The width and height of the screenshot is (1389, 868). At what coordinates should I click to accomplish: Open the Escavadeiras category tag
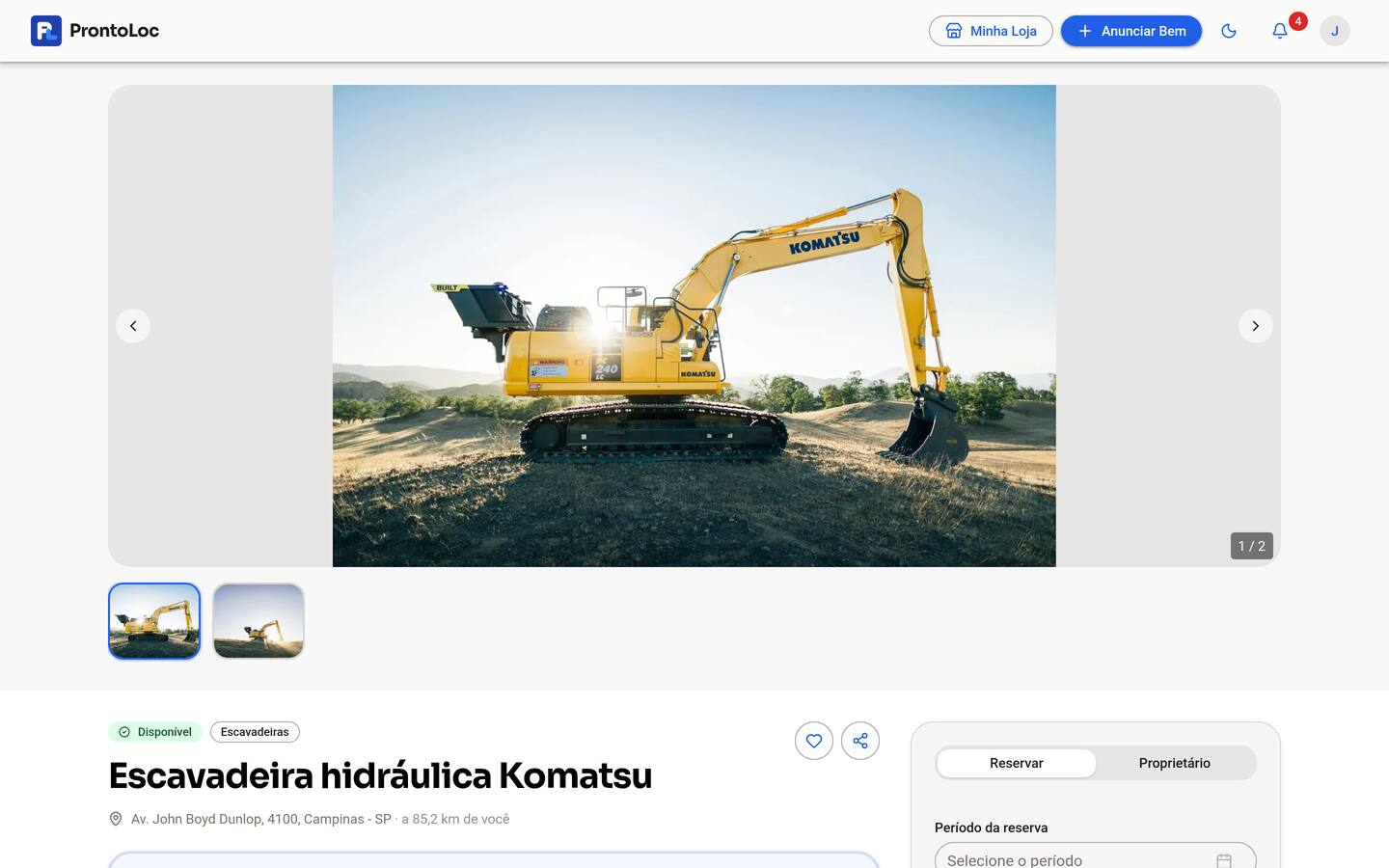[255, 732]
